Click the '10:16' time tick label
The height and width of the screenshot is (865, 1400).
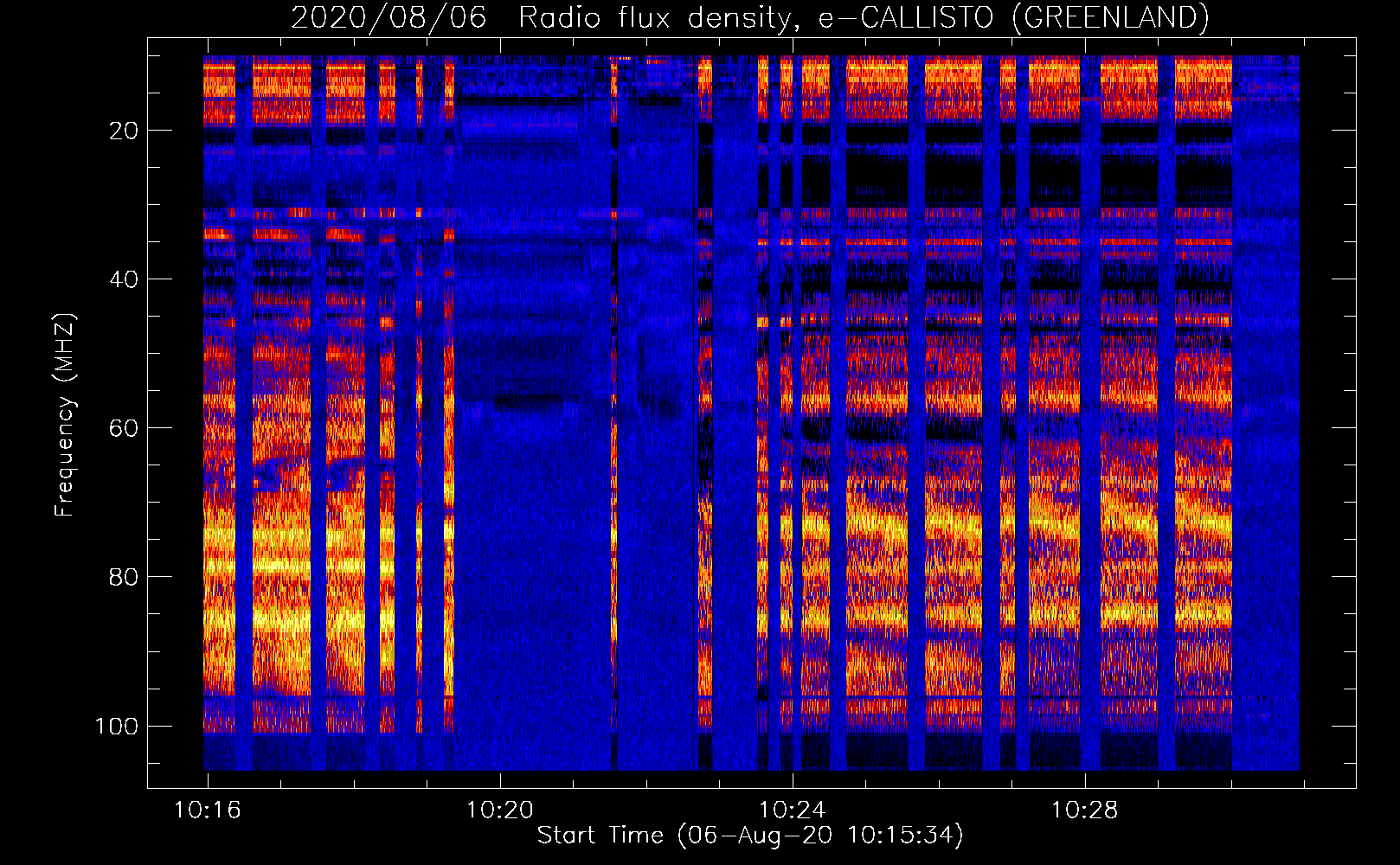click(208, 811)
